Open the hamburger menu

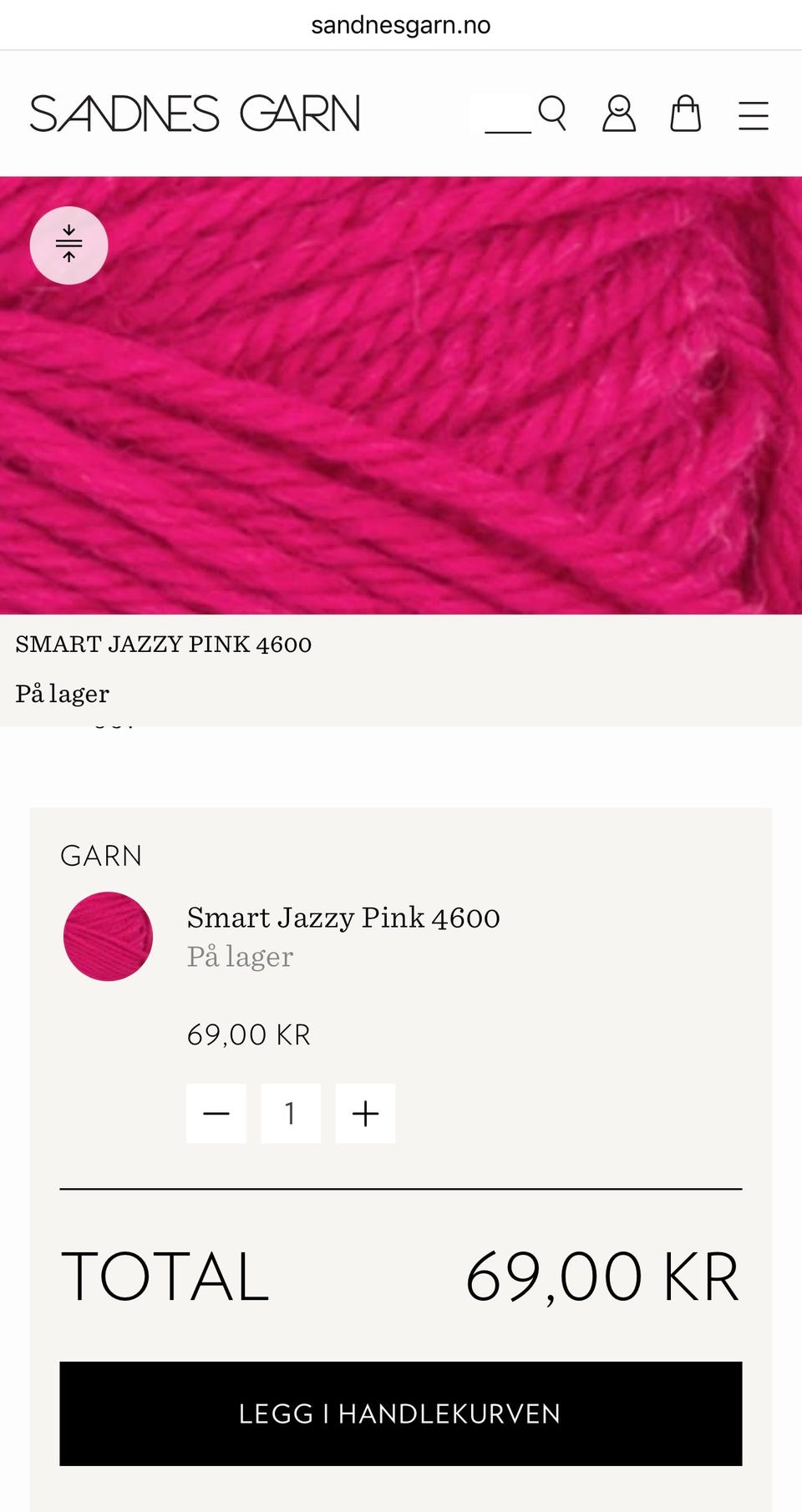754,115
